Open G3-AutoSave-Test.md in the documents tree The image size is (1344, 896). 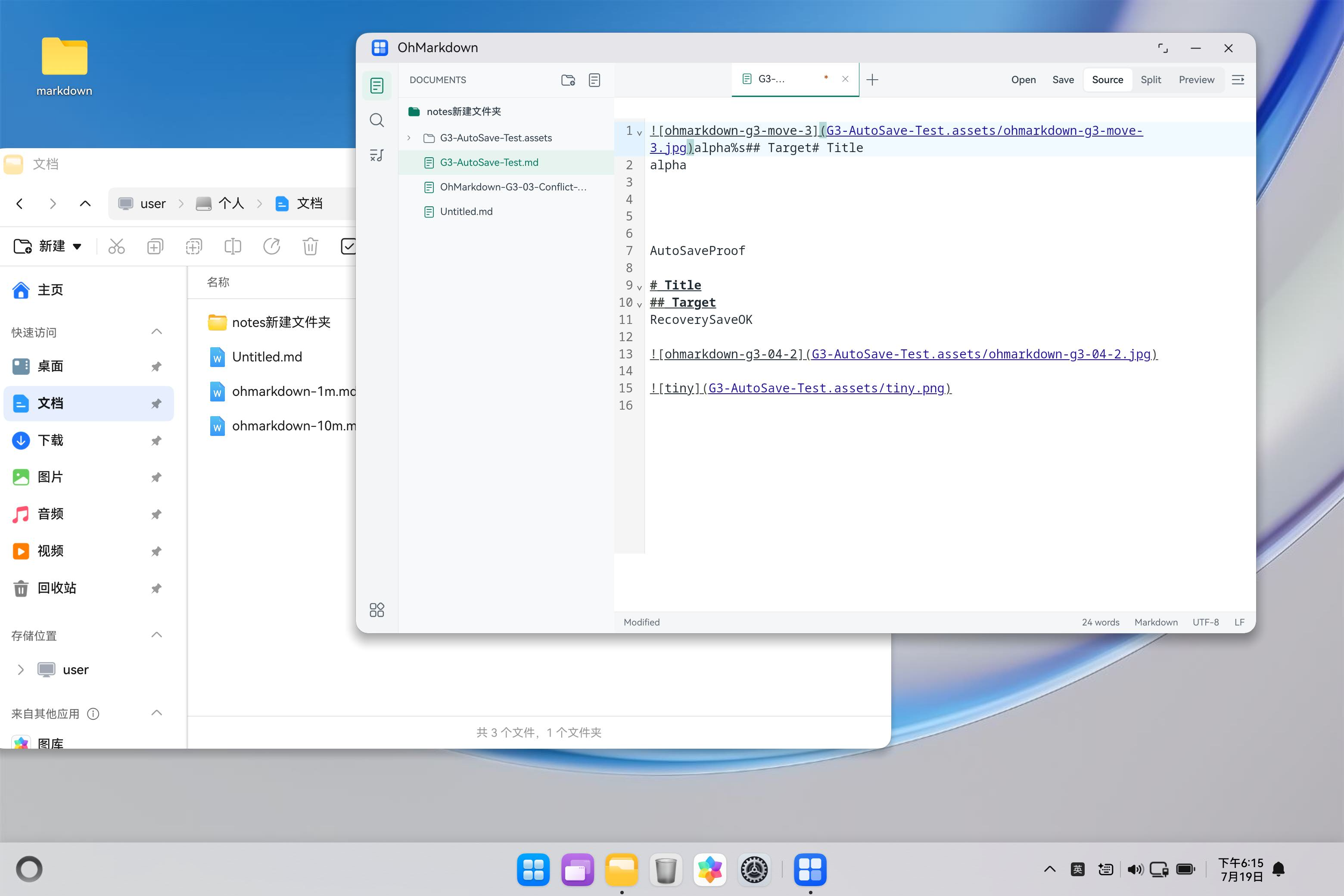point(506,162)
